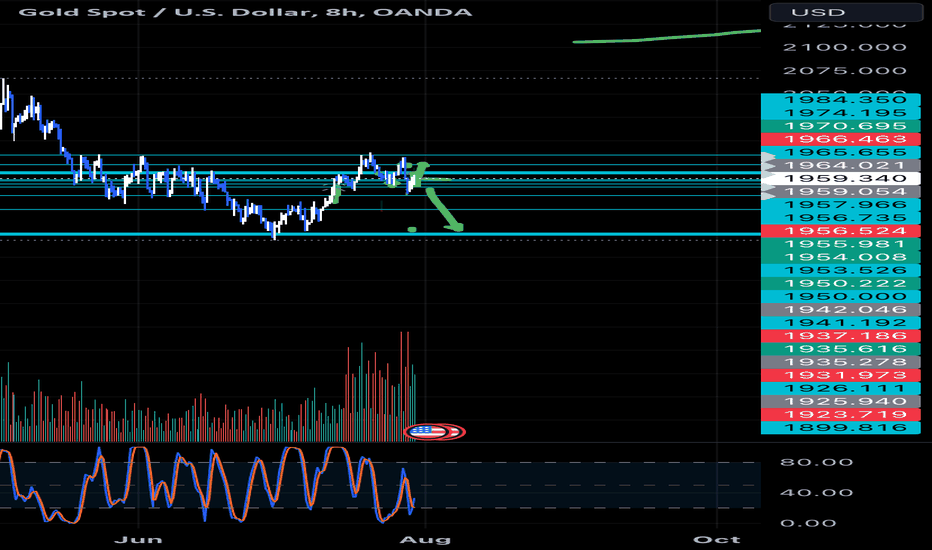Click the white current price label 1959.340
Image resolution: width=932 pixels, height=550 pixels.
click(840, 178)
